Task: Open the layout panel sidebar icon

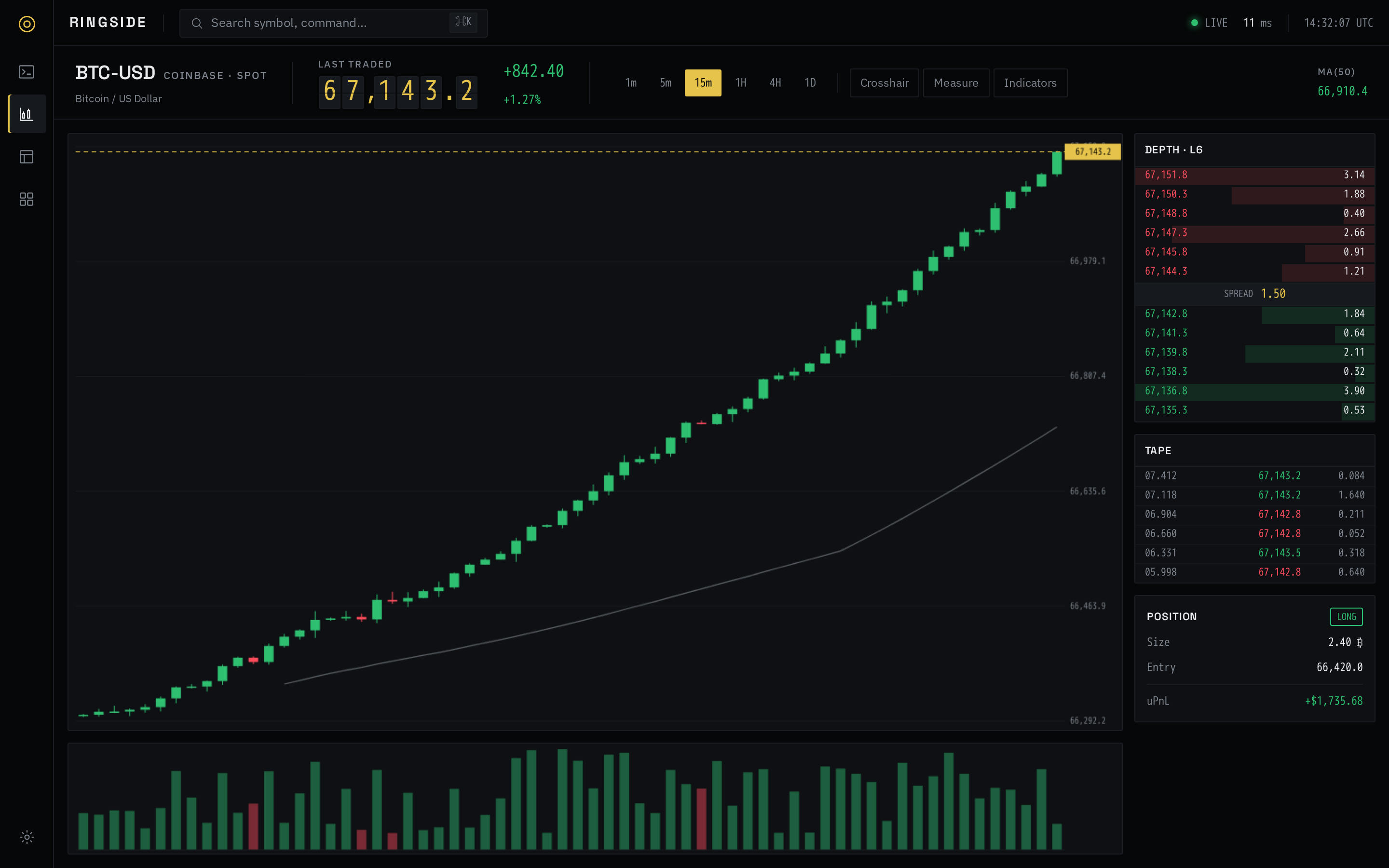Action: pos(27,157)
